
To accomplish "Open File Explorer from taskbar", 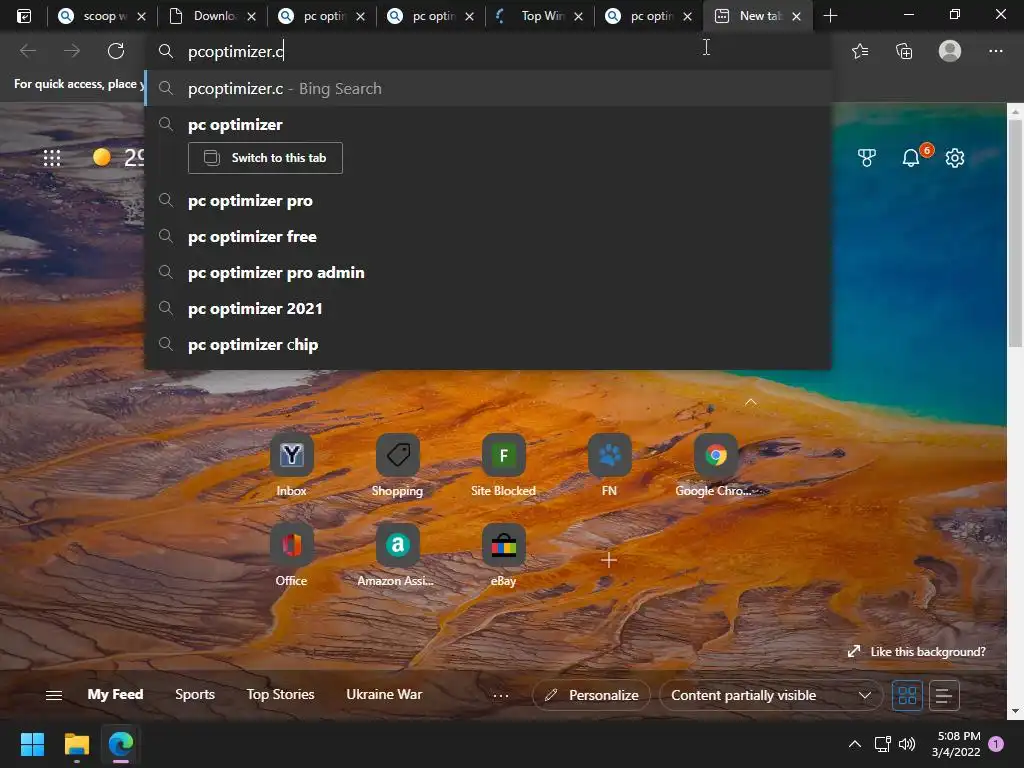I will coord(76,744).
